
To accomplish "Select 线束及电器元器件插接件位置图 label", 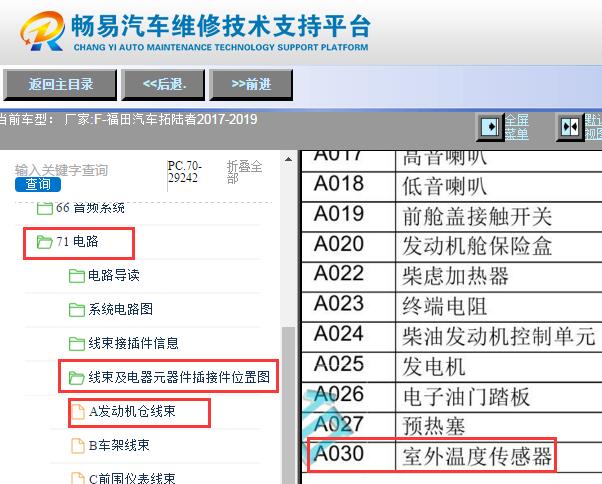I will [x=179, y=377].
